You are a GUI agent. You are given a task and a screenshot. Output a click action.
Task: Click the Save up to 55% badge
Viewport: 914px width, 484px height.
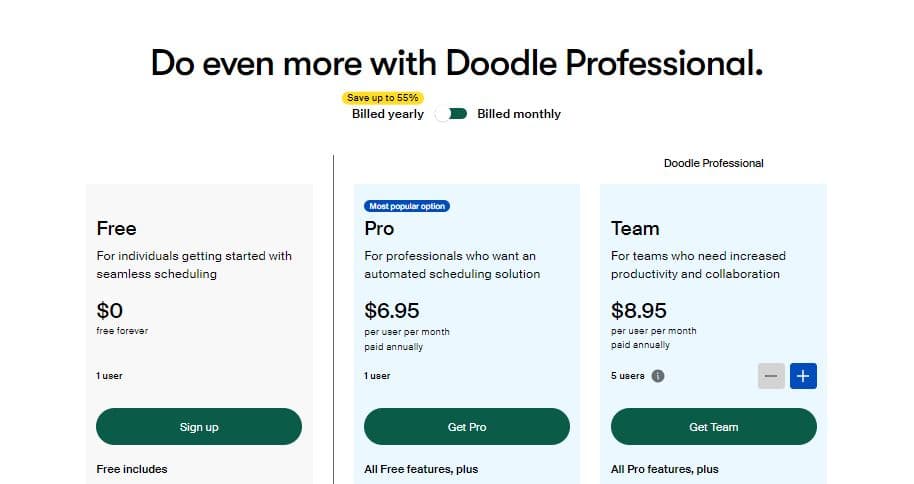click(x=383, y=98)
